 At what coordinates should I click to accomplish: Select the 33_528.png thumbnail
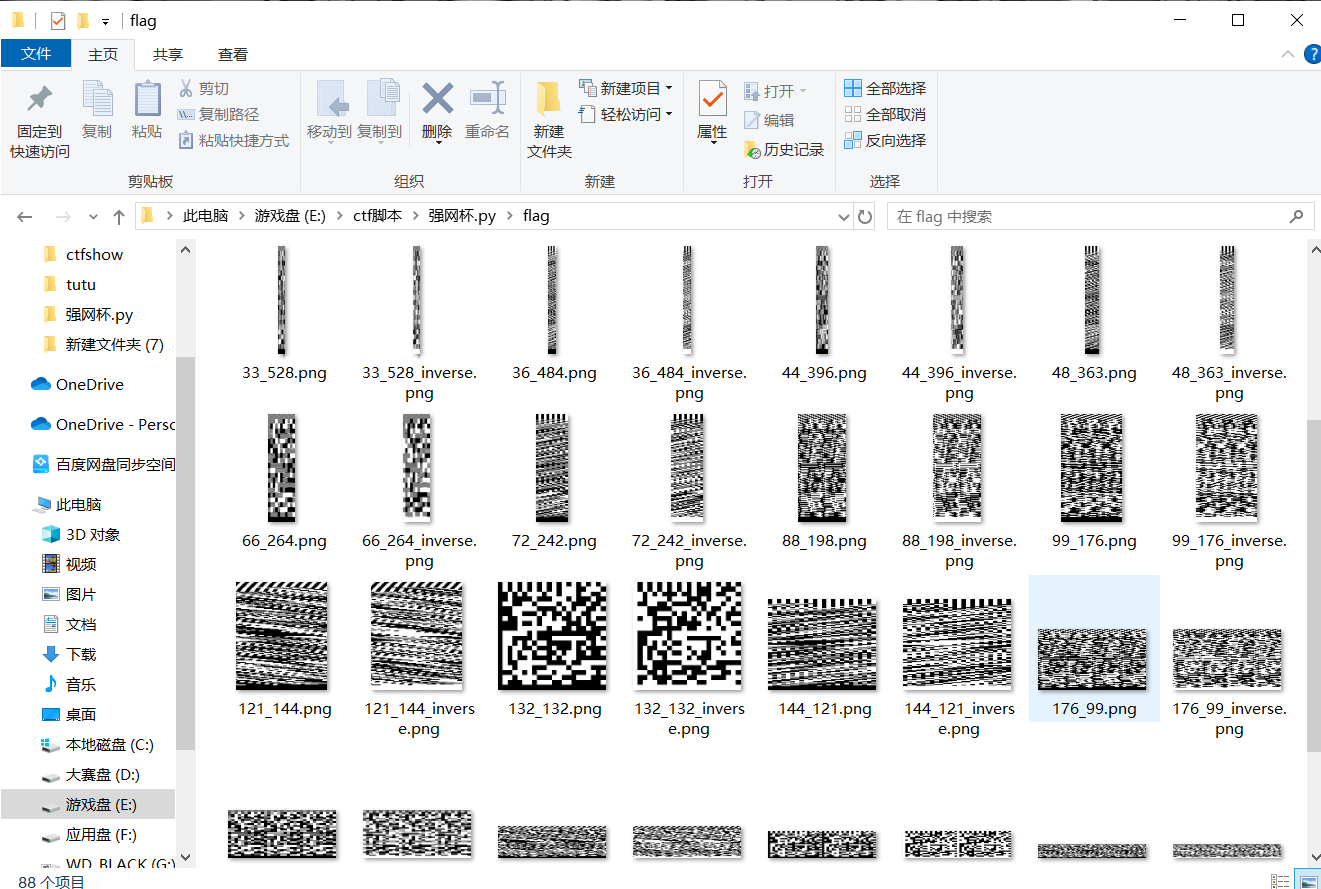tap(282, 300)
